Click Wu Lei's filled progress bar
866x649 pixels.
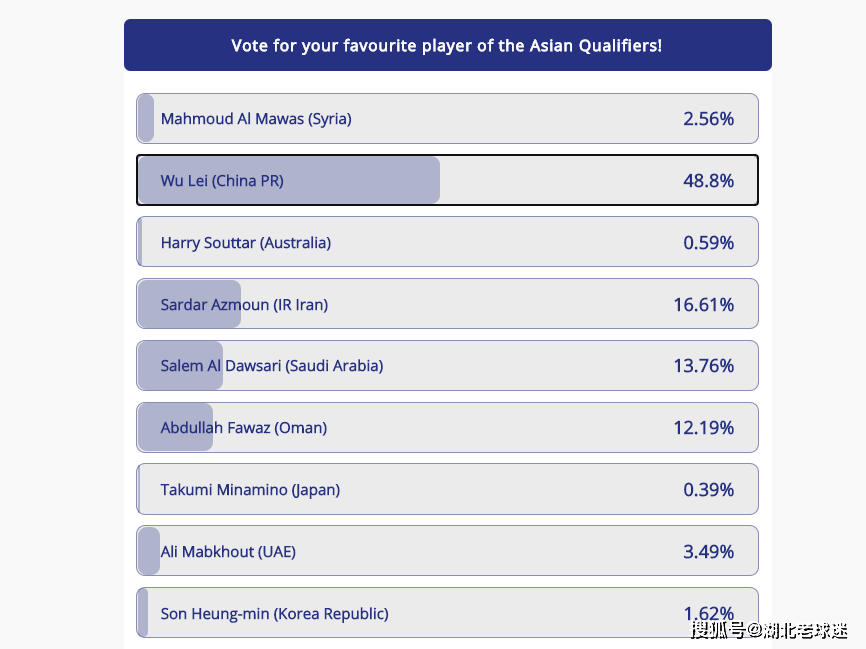pos(289,180)
